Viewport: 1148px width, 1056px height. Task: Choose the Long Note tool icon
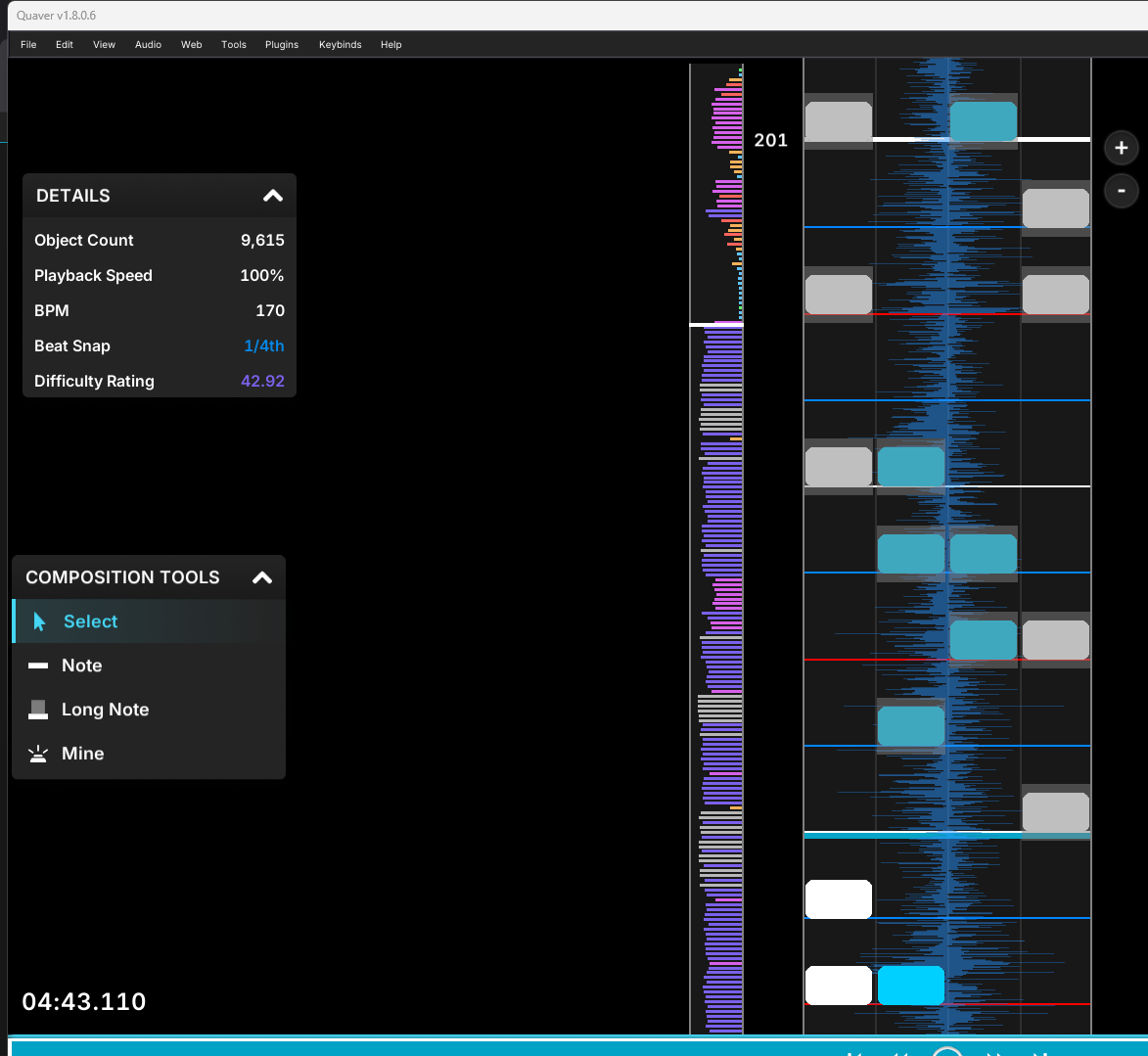click(x=38, y=710)
